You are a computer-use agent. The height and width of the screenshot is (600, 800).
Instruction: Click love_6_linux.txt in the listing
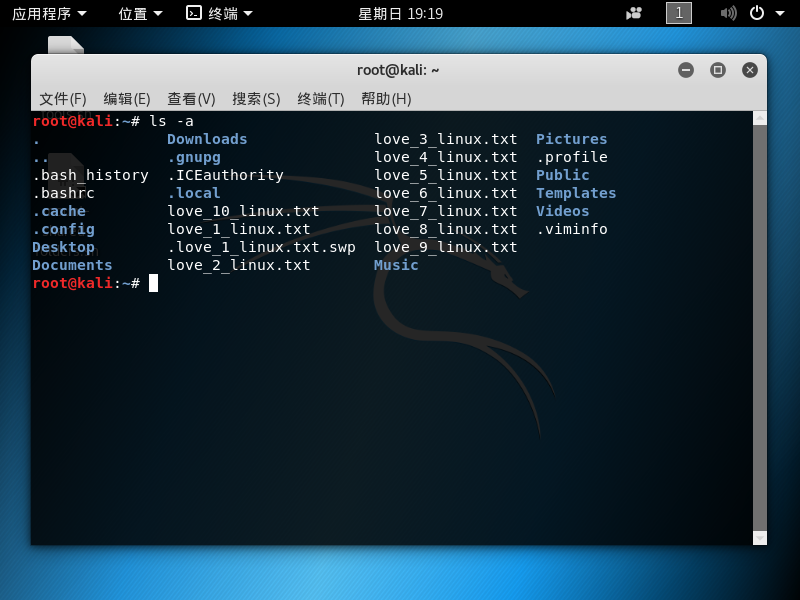pos(445,193)
